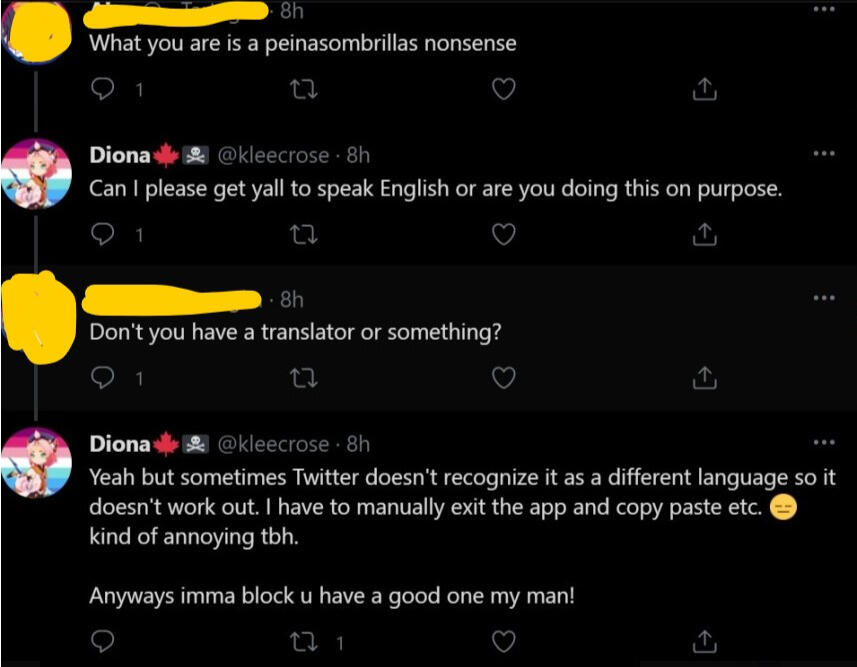
Task: Share the "translator or something" tweet
Action: 704,378
